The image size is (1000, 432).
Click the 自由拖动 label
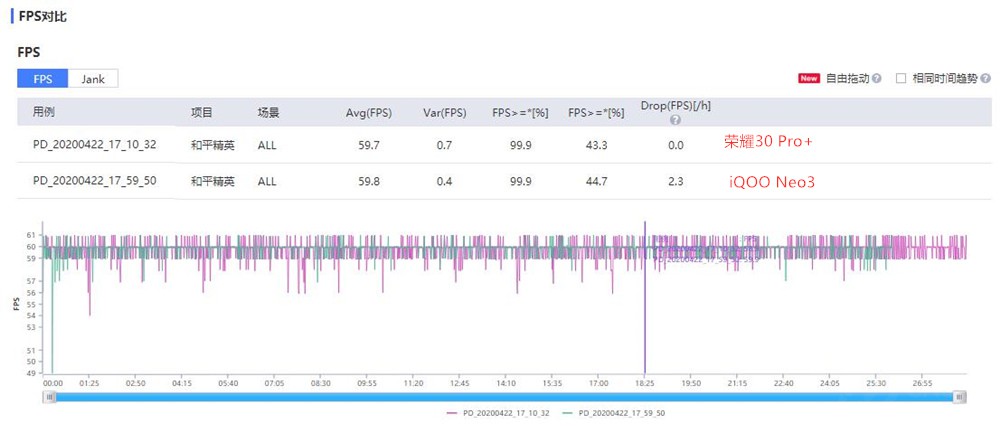pyautogui.click(x=848, y=78)
